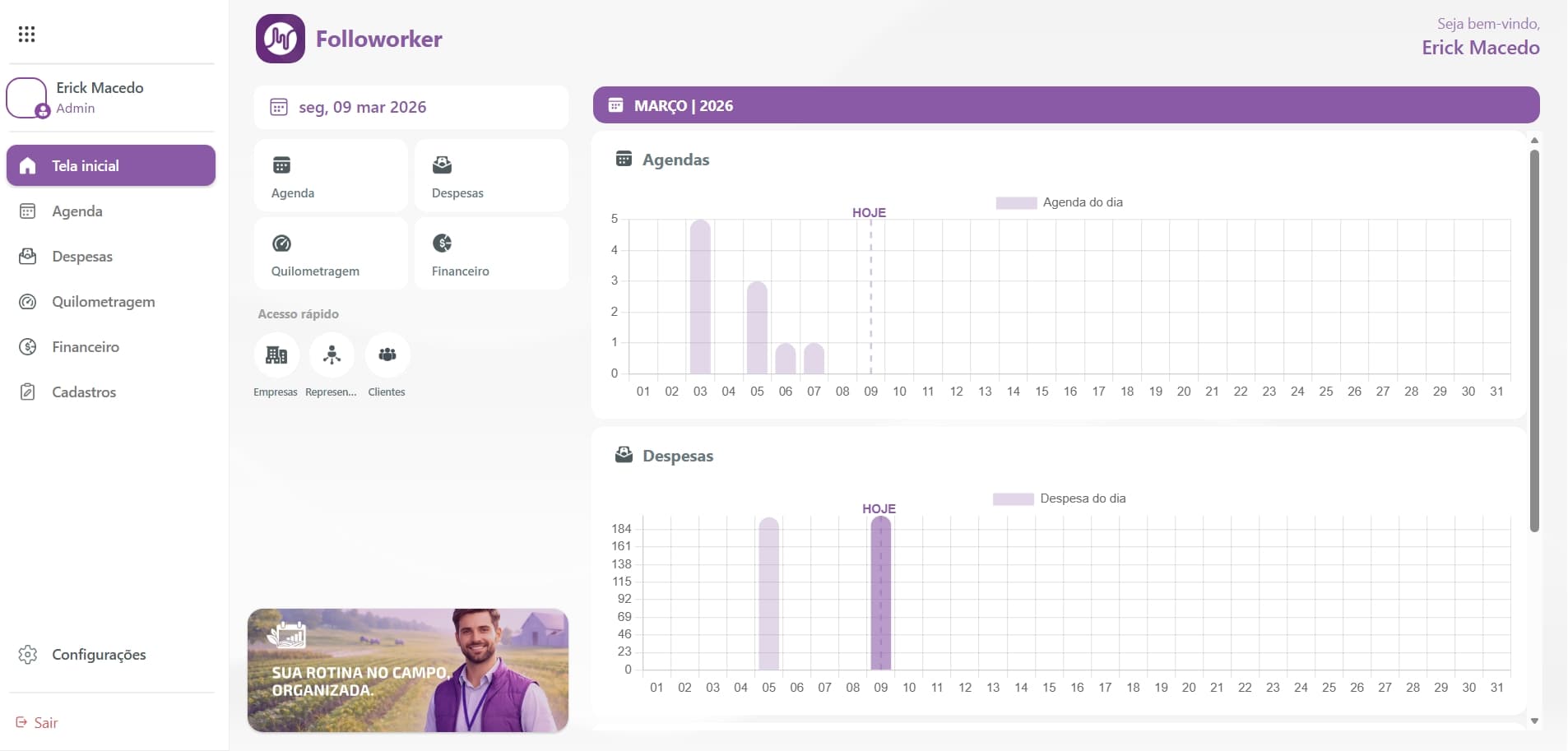Screen dimensions: 1568x751
Task: Open the Financeiro card
Action: click(491, 254)
